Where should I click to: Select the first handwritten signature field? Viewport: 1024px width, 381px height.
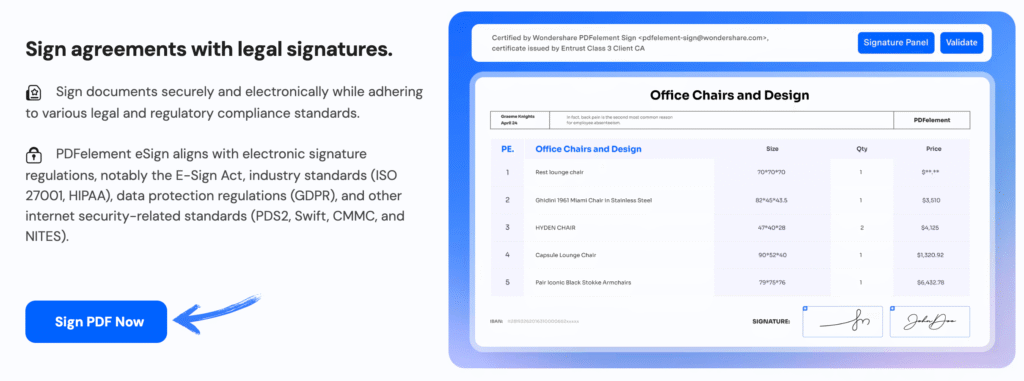click(842, 322)
